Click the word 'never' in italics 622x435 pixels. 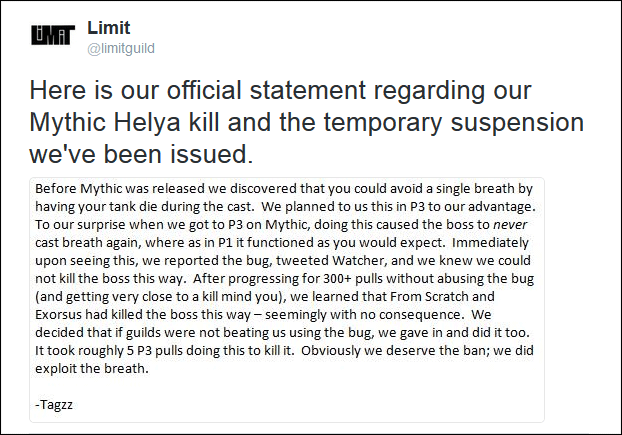510,224
